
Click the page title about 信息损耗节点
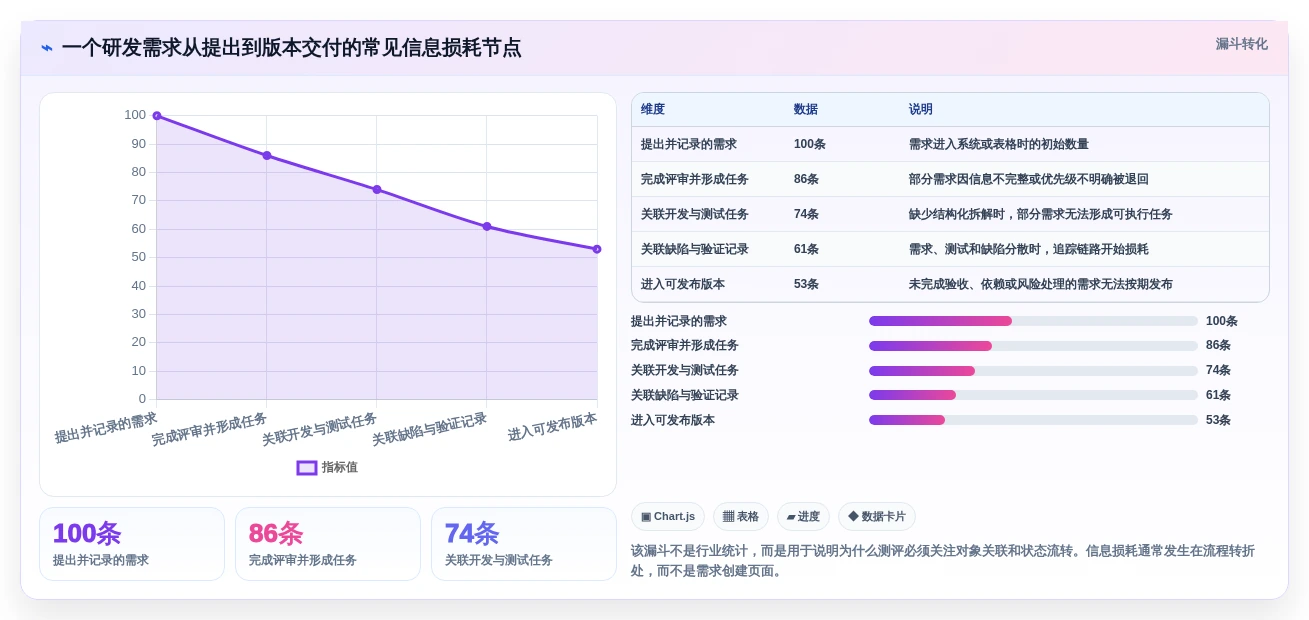tap(291, 48)
